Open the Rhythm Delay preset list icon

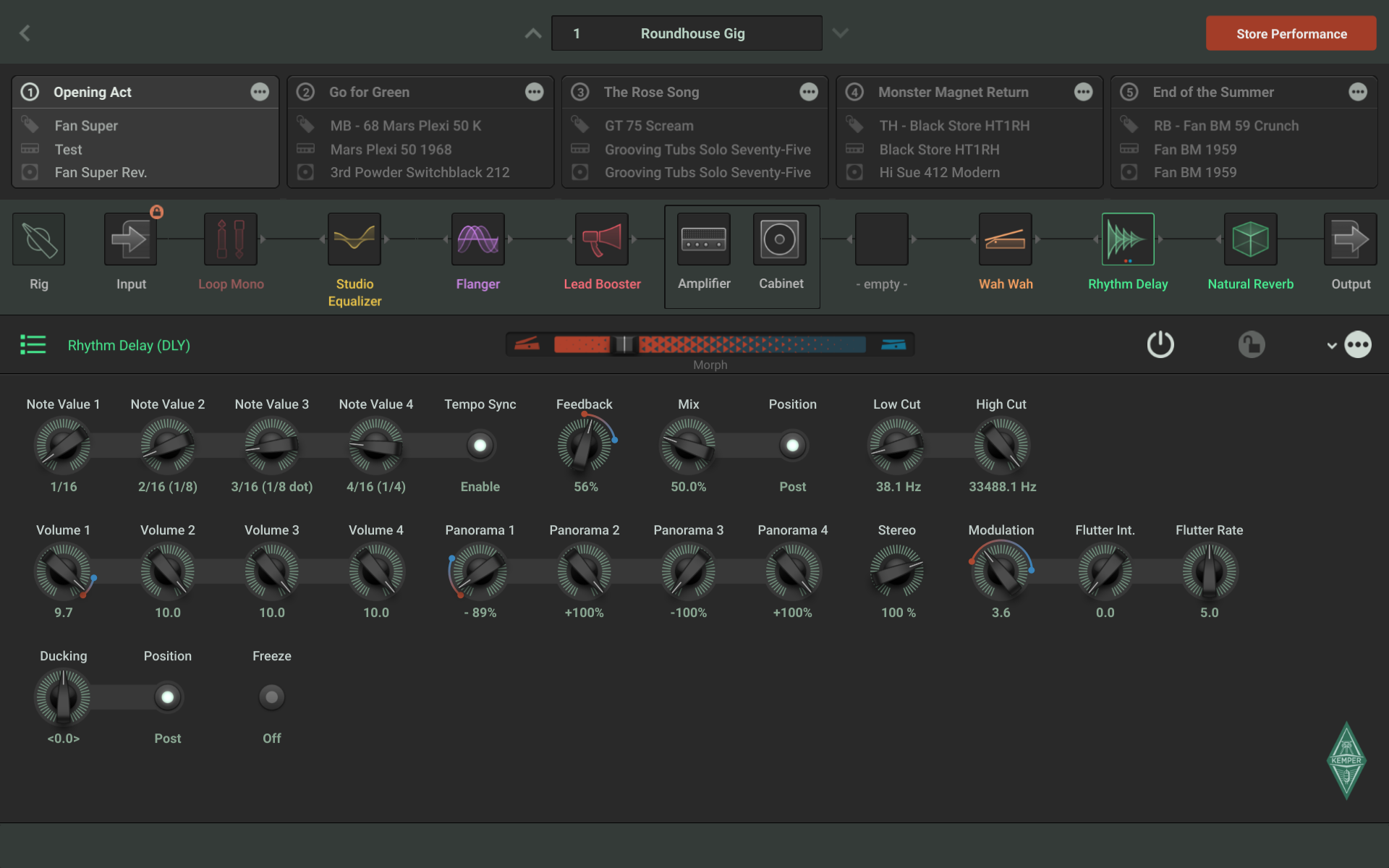[x=33, y=344]
